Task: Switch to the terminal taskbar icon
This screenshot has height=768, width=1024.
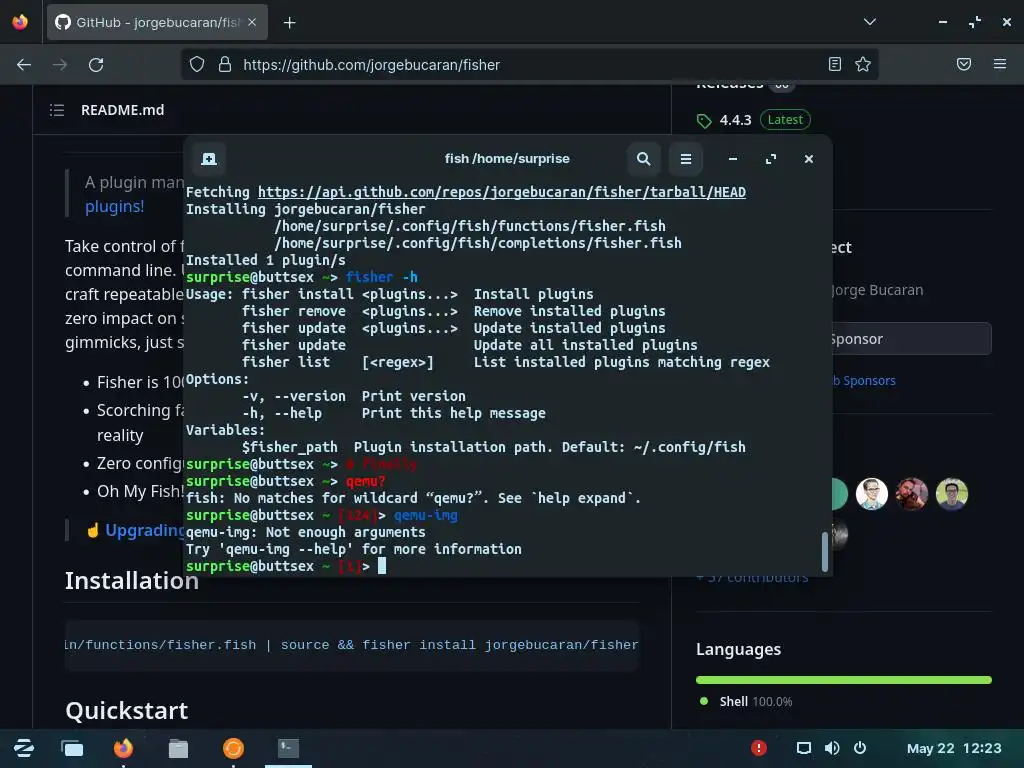Action: pos(288,748)
